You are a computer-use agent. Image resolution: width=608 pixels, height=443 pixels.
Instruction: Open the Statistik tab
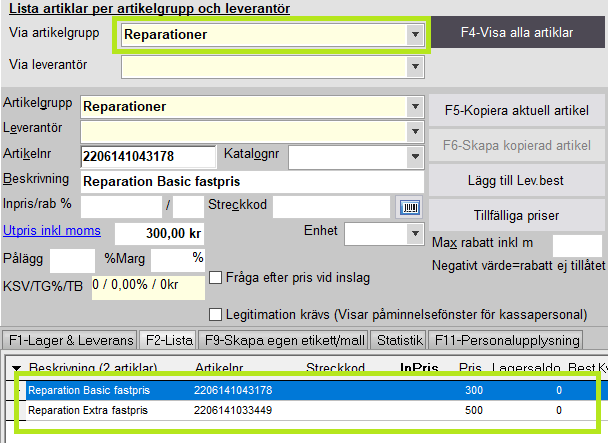pyautogui.click(x=399, y=339)
